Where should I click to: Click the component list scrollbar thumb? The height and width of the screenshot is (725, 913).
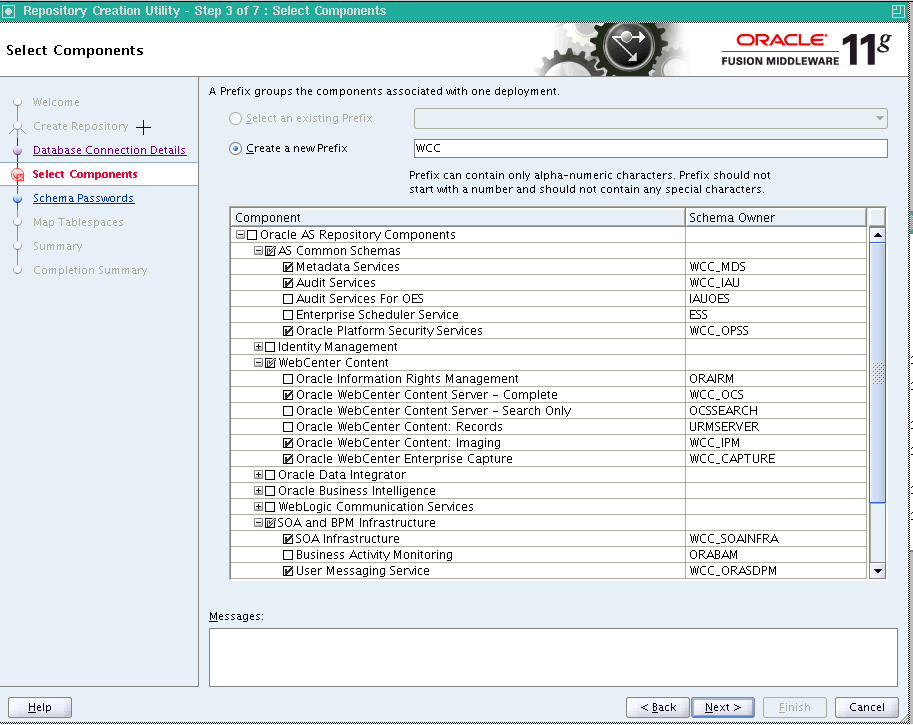(877, 373)
